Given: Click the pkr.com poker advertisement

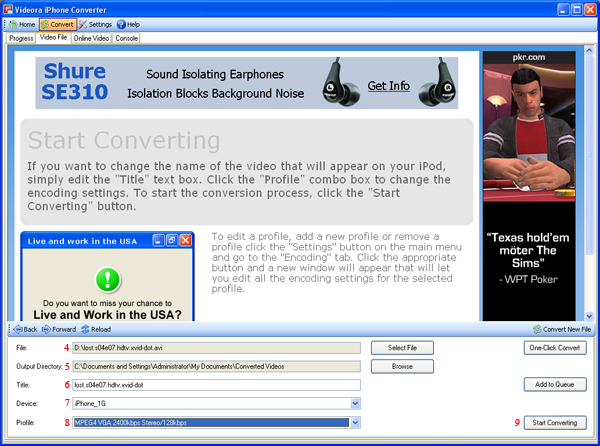Looking at the screenshot, I should 529,186.
